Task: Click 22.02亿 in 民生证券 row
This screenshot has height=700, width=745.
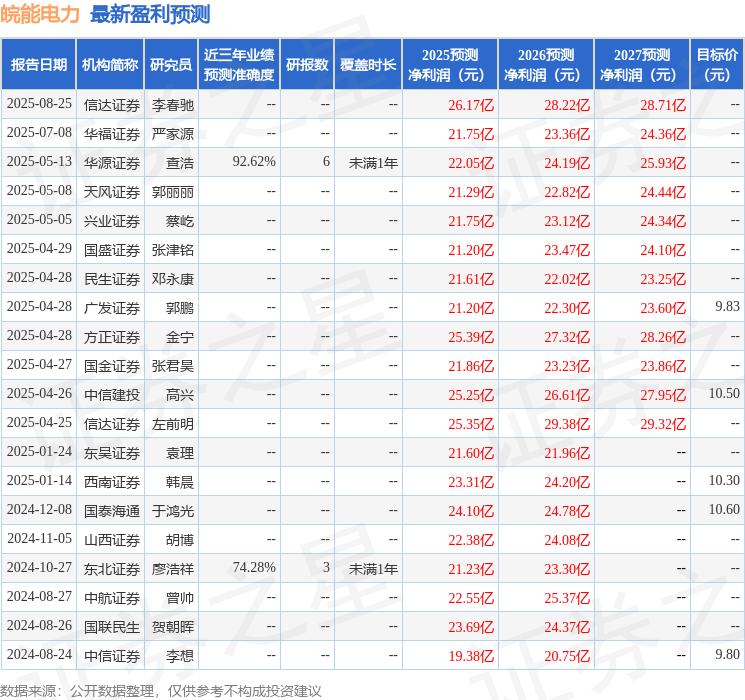Action: (x=567, y=279)
